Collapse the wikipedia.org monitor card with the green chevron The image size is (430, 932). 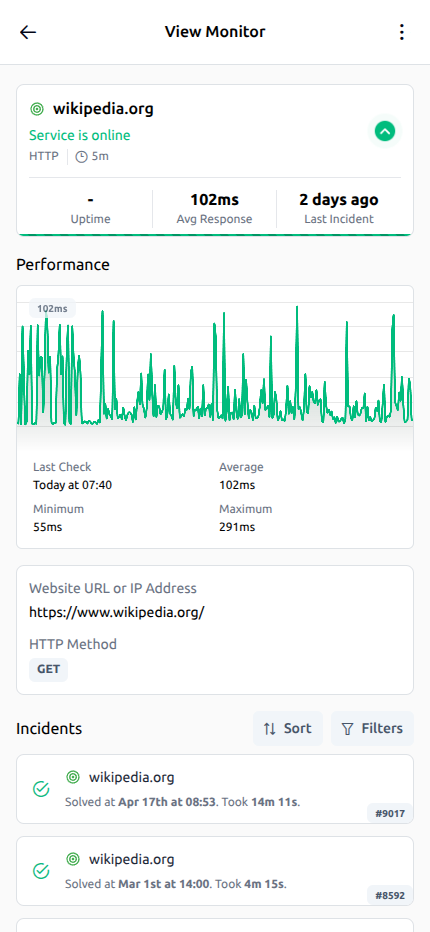[385, 131]
